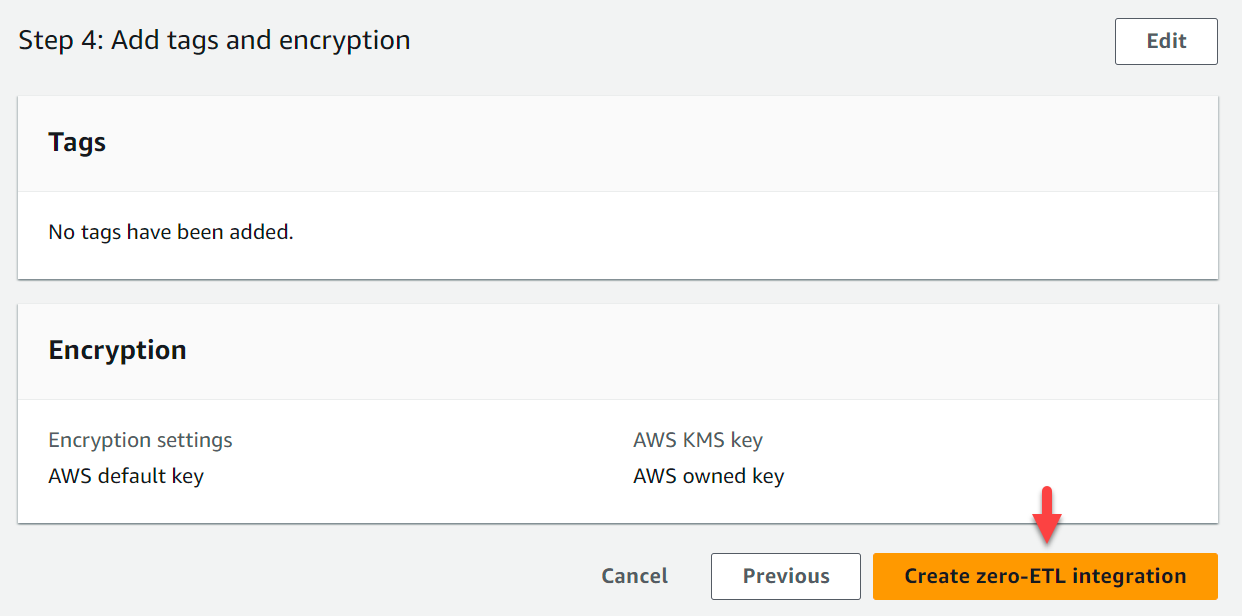Click the AWS KMS key label
Screen dimensions: 1242x616
click(x=698, y=440)
